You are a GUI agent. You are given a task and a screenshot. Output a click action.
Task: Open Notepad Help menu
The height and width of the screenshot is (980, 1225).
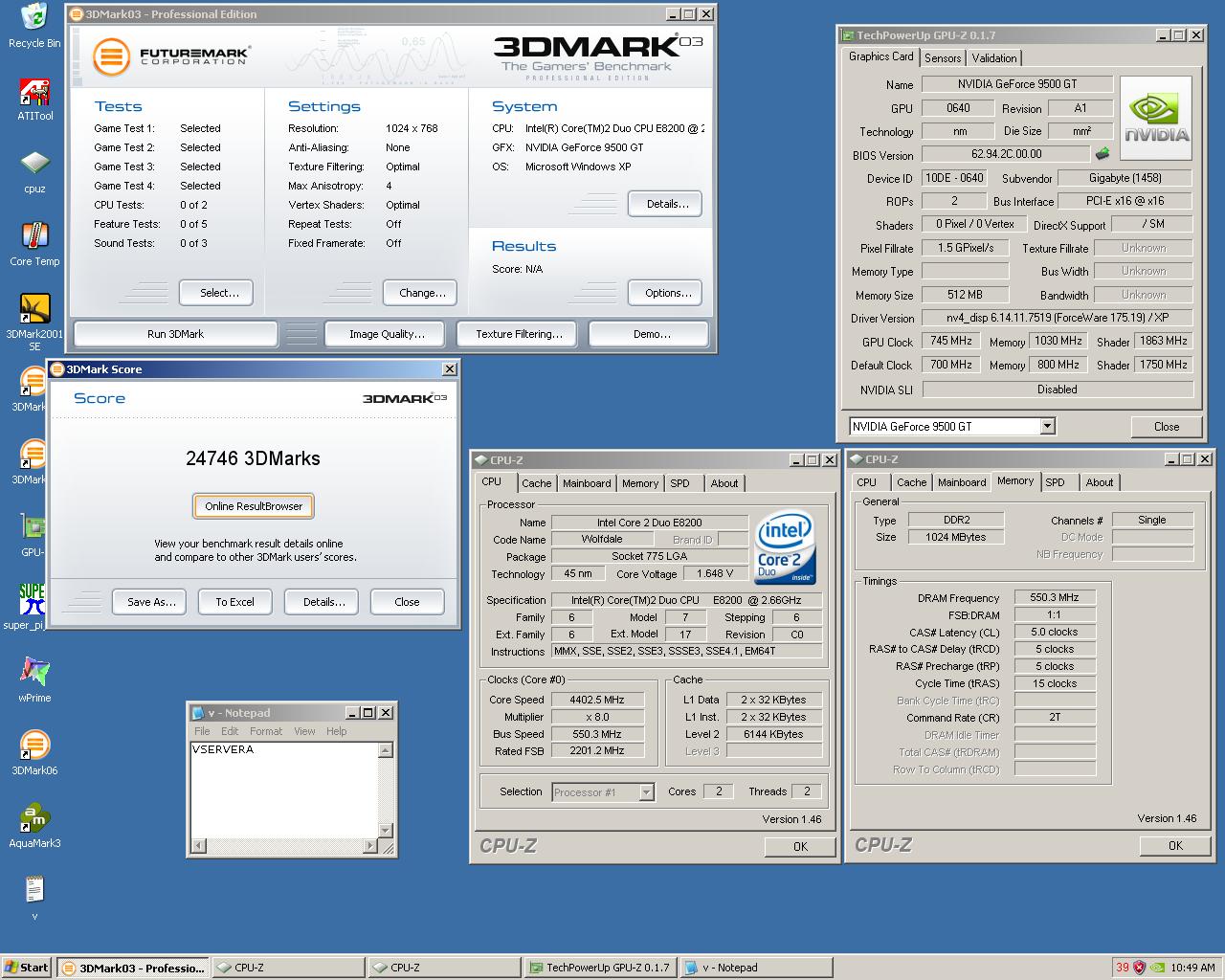(x=336, y=731)
